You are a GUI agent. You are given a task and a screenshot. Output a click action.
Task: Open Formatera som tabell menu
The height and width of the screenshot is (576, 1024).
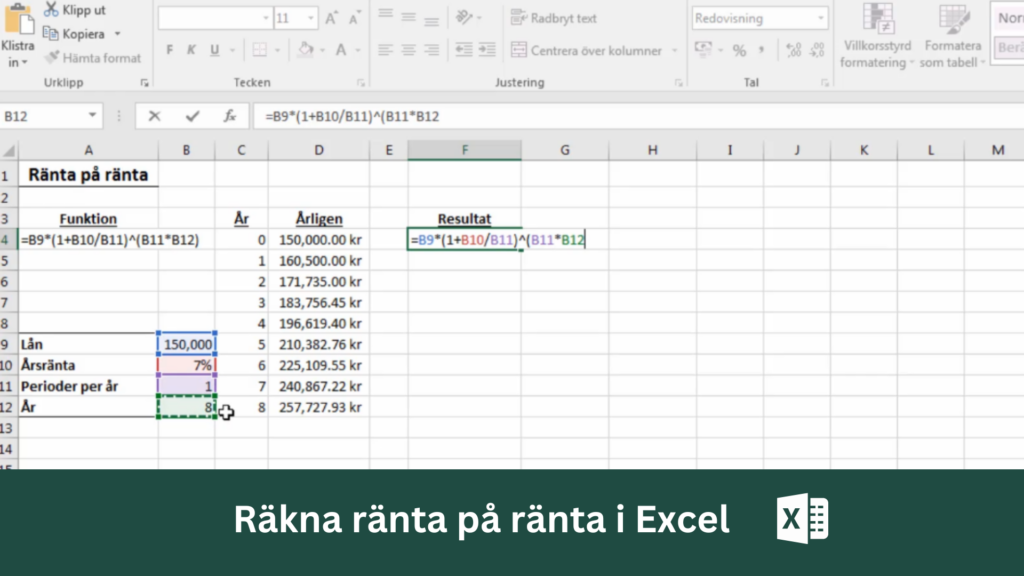(953, 36)
